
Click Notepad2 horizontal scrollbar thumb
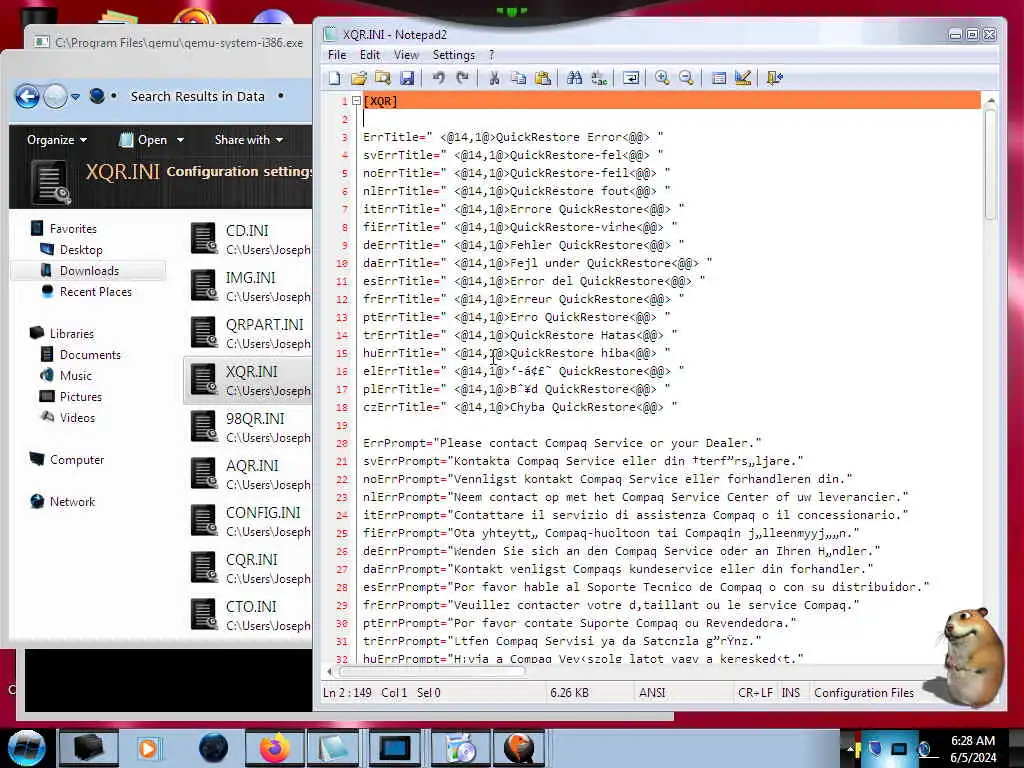click(x=432, y=671)
